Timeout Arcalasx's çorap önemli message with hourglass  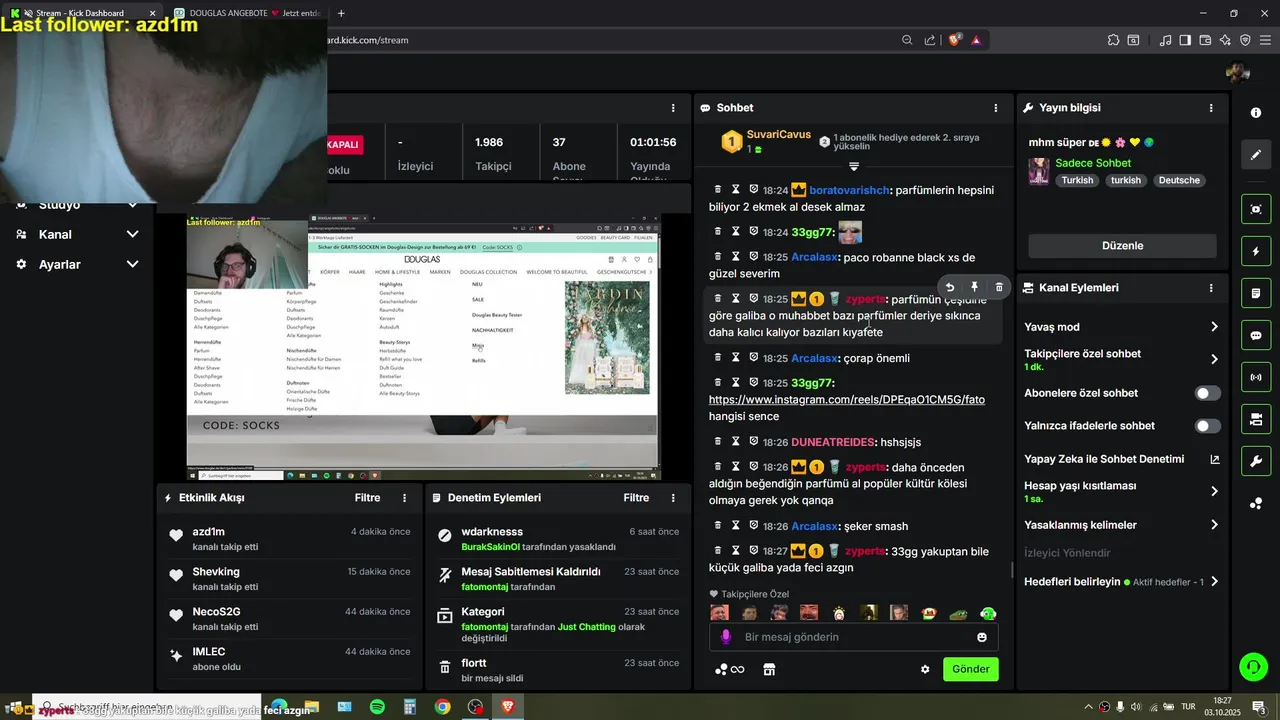pyautogui.click(x=735, y=358)
